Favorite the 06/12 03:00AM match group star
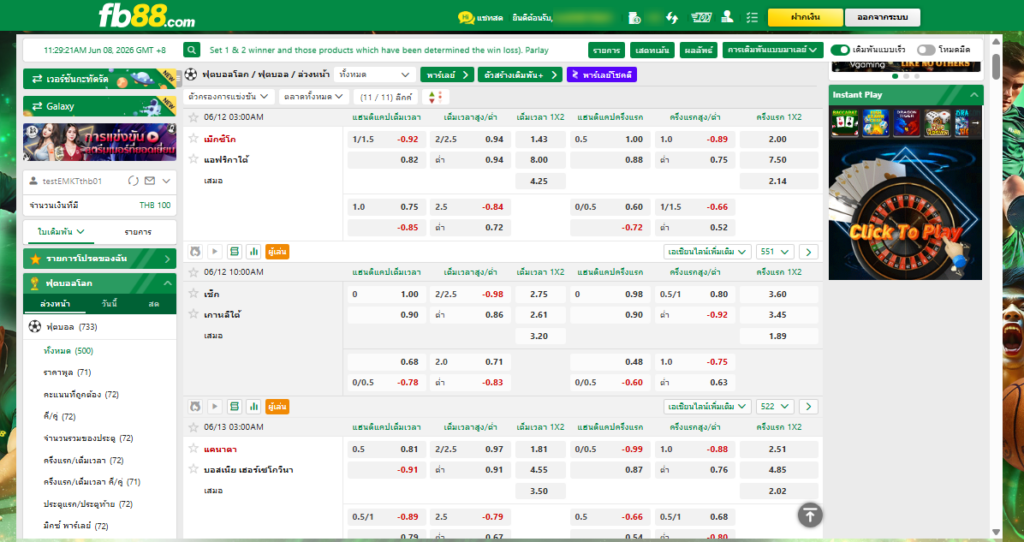This screenshot has height=542, width=1024. [193, 118]
